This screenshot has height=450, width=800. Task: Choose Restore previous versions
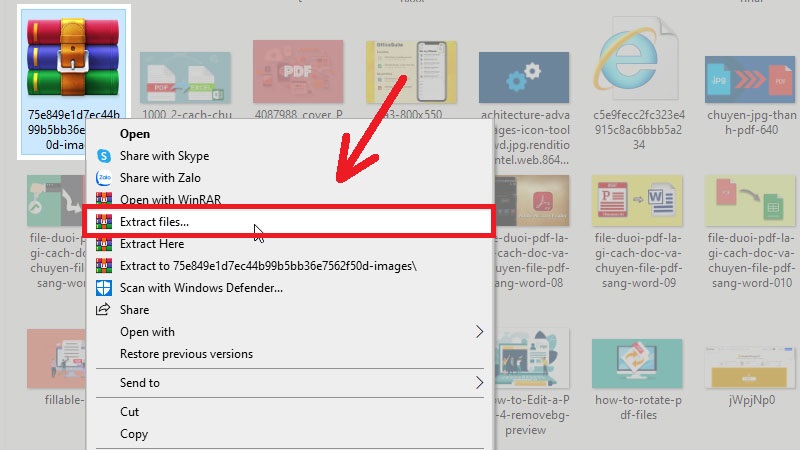click(x=186, y=354)
